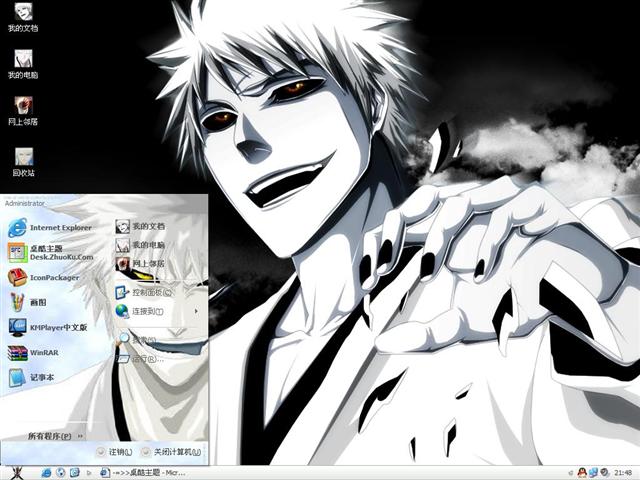Image resolution: width=640 pixels, height=480 pixels.
Task: Select 网上邻居 in Start menu right column
Action: coord(140,264)
